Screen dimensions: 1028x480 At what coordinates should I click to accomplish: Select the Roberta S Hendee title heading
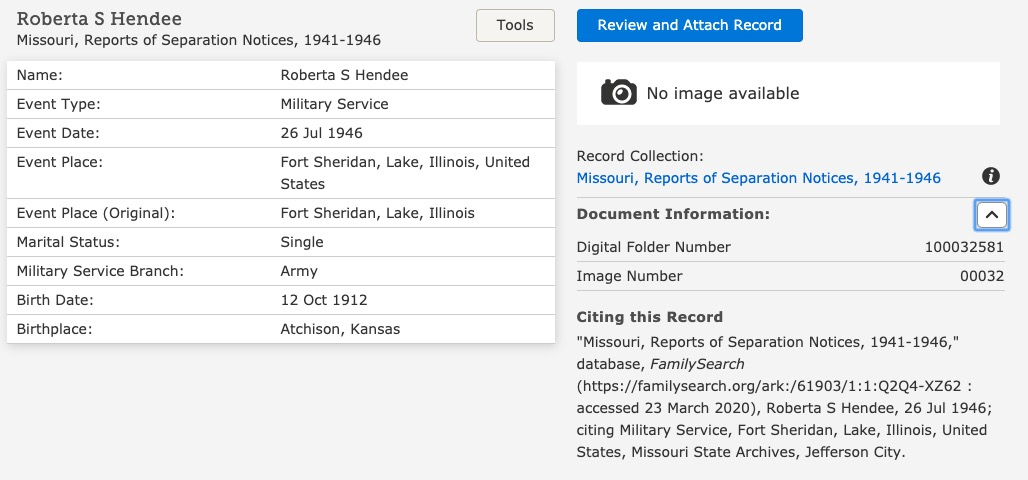pos(99,18)
